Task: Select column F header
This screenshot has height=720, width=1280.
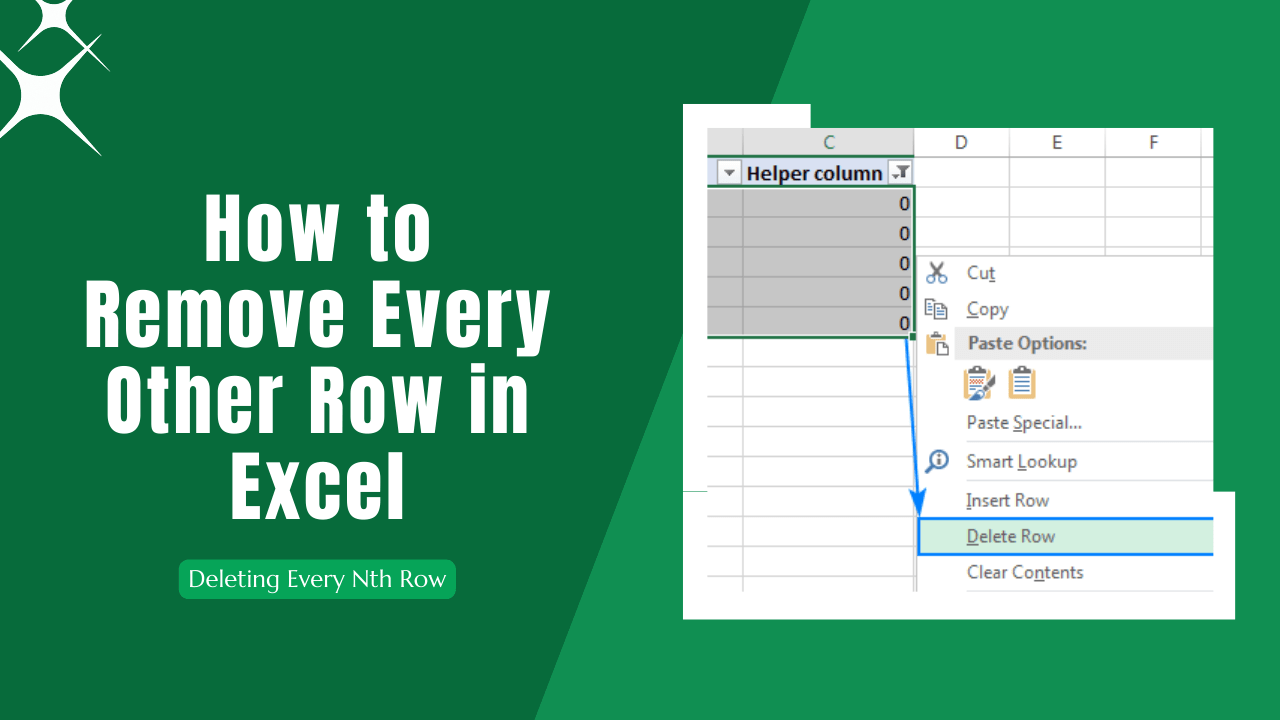Action: click(x=1154, y=142)
